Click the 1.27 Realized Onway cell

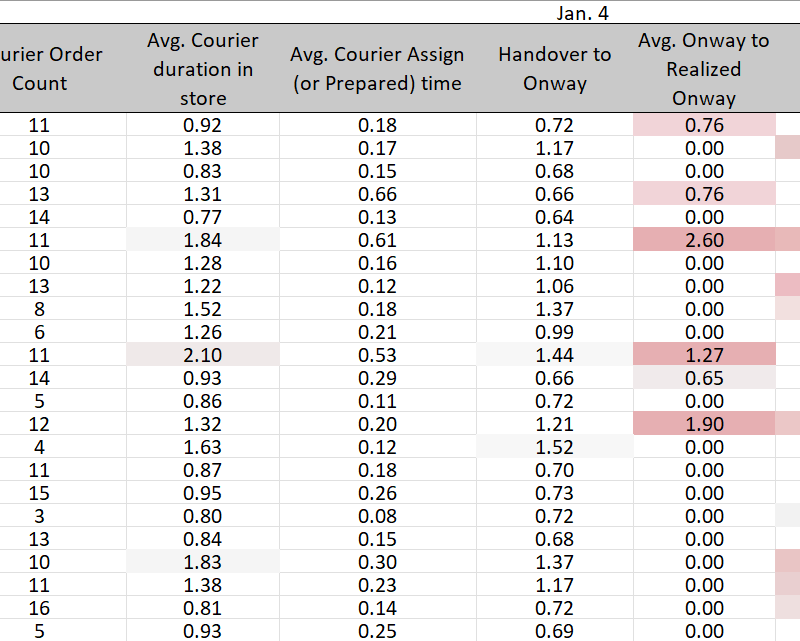coord(704,355)
